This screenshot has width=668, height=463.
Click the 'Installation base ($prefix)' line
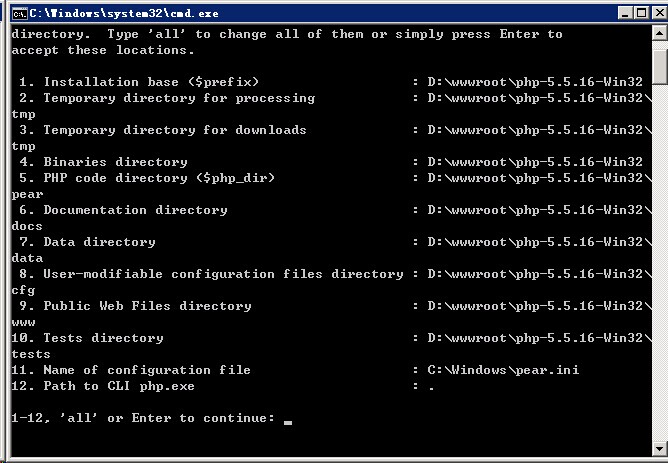[x=151, y=82]
